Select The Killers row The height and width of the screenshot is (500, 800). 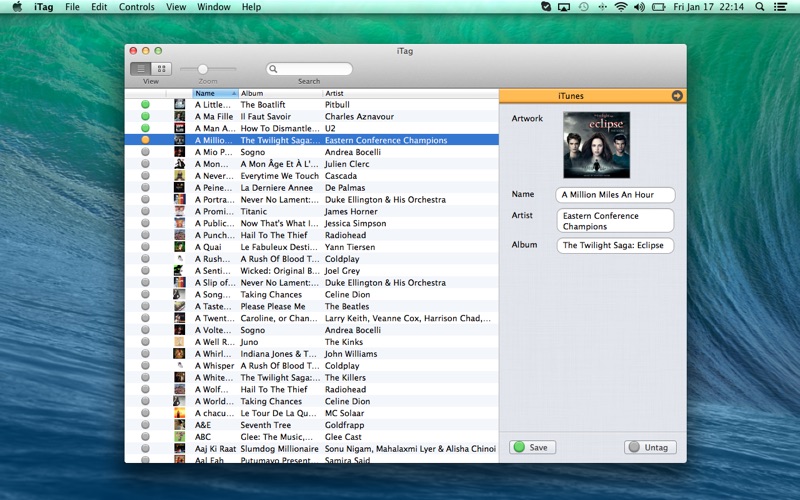coord(312,378)
